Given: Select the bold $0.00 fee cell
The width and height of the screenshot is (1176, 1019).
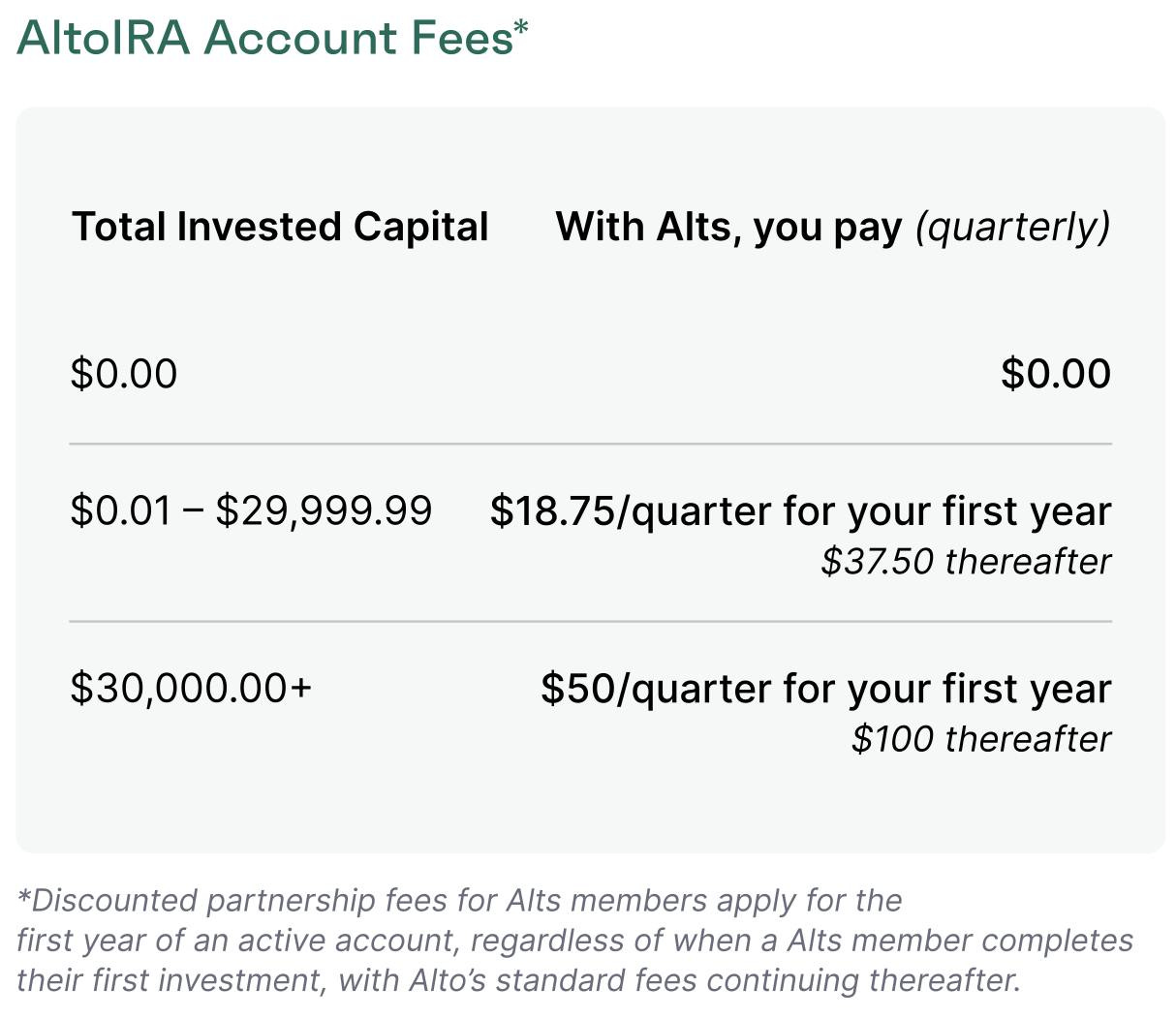Looking at the screenshot, I should pos(1056,374).
